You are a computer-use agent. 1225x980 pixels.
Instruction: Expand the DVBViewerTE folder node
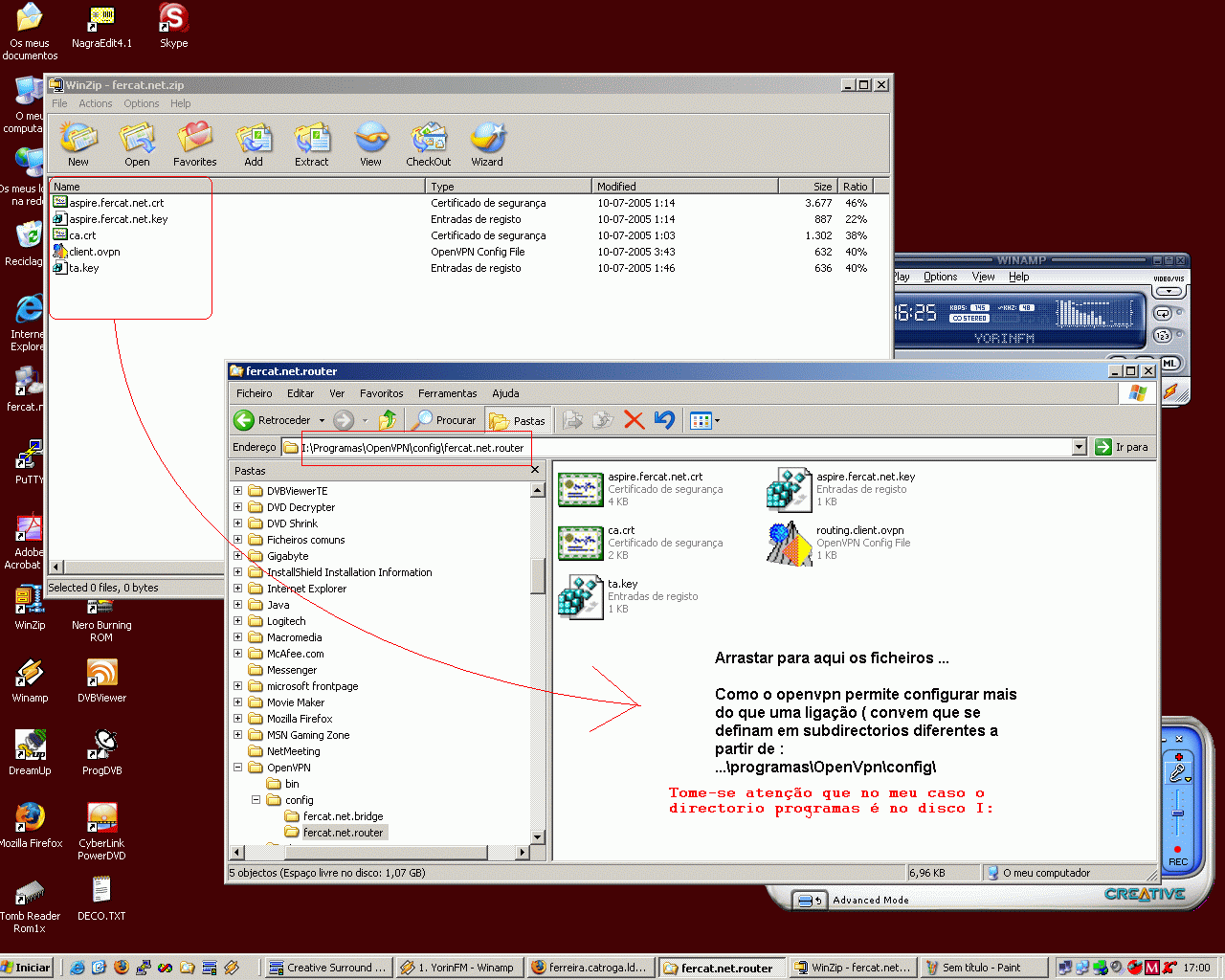238,491
